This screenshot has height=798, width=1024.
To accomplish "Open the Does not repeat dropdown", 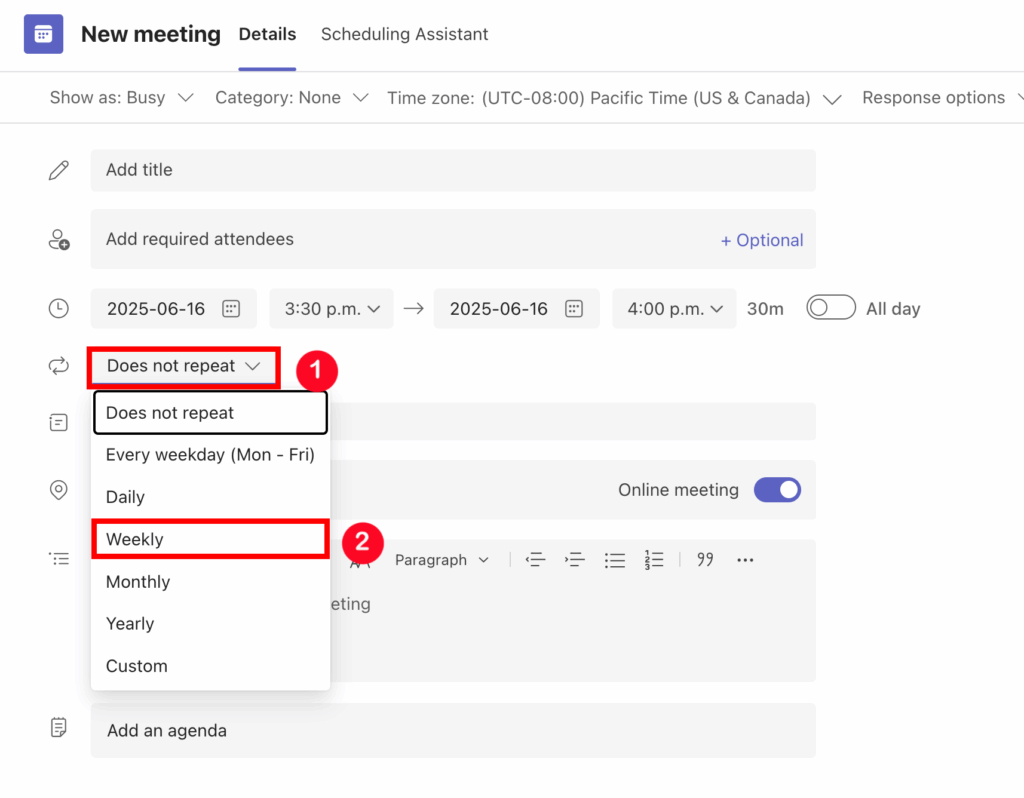I will pos(183,366).
